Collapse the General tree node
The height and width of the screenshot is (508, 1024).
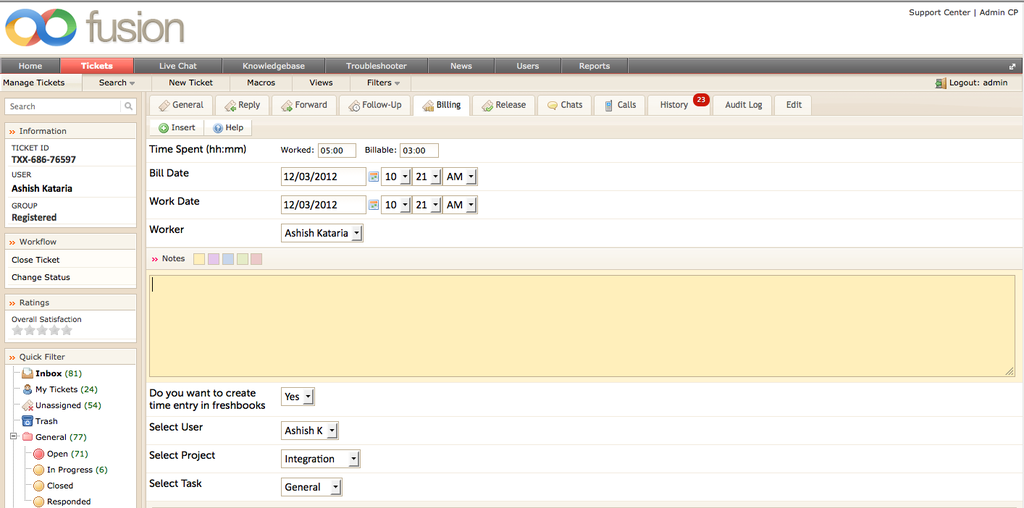(x=14, y=437)
